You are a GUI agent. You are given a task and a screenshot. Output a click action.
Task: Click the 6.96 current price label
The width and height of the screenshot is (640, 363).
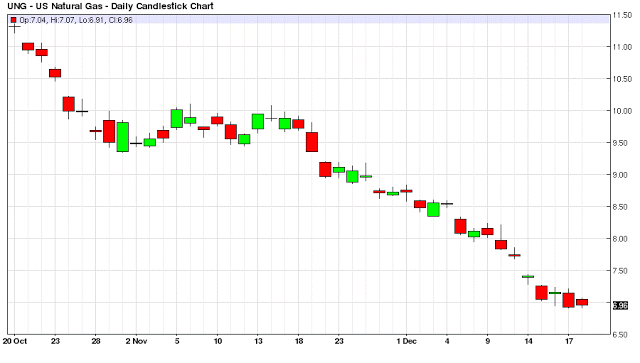620,305
